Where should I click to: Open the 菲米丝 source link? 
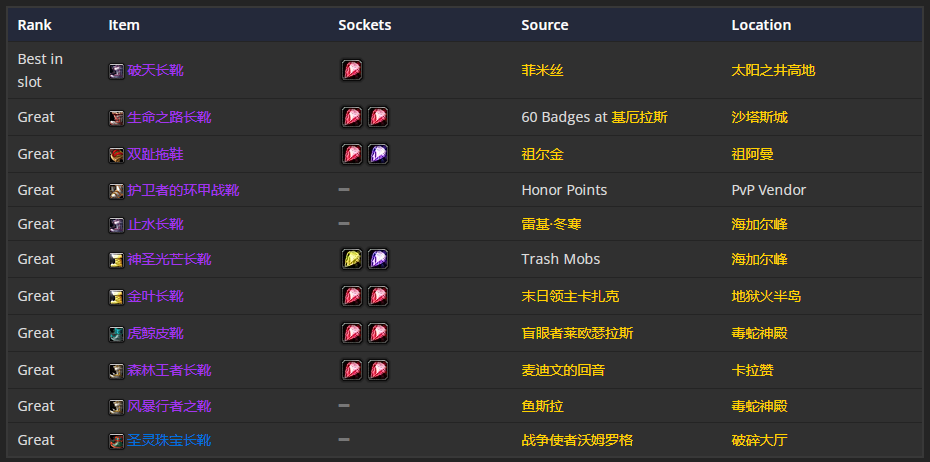(542, 71)
